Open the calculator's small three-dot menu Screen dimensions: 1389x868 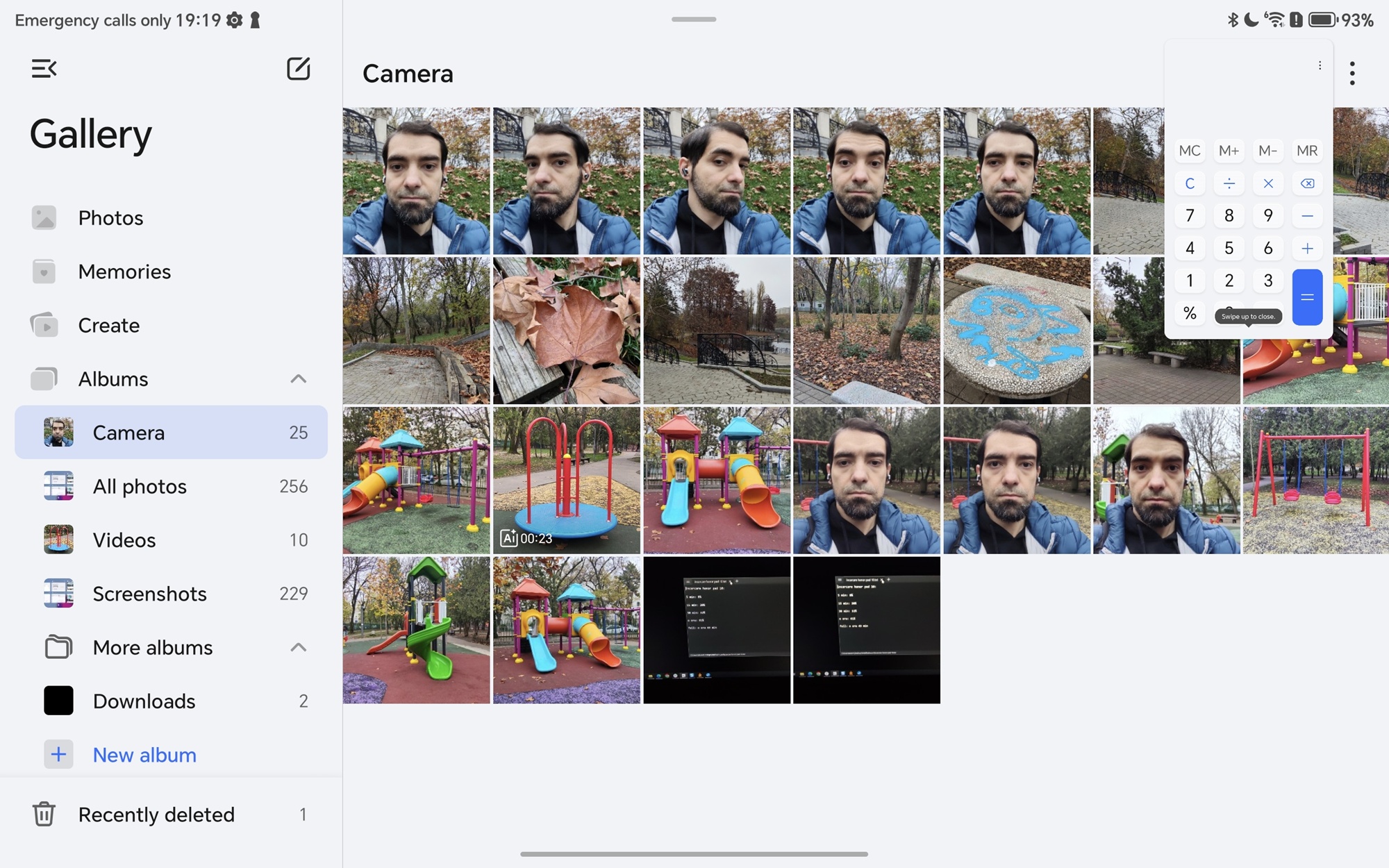tap(1320, 65)
